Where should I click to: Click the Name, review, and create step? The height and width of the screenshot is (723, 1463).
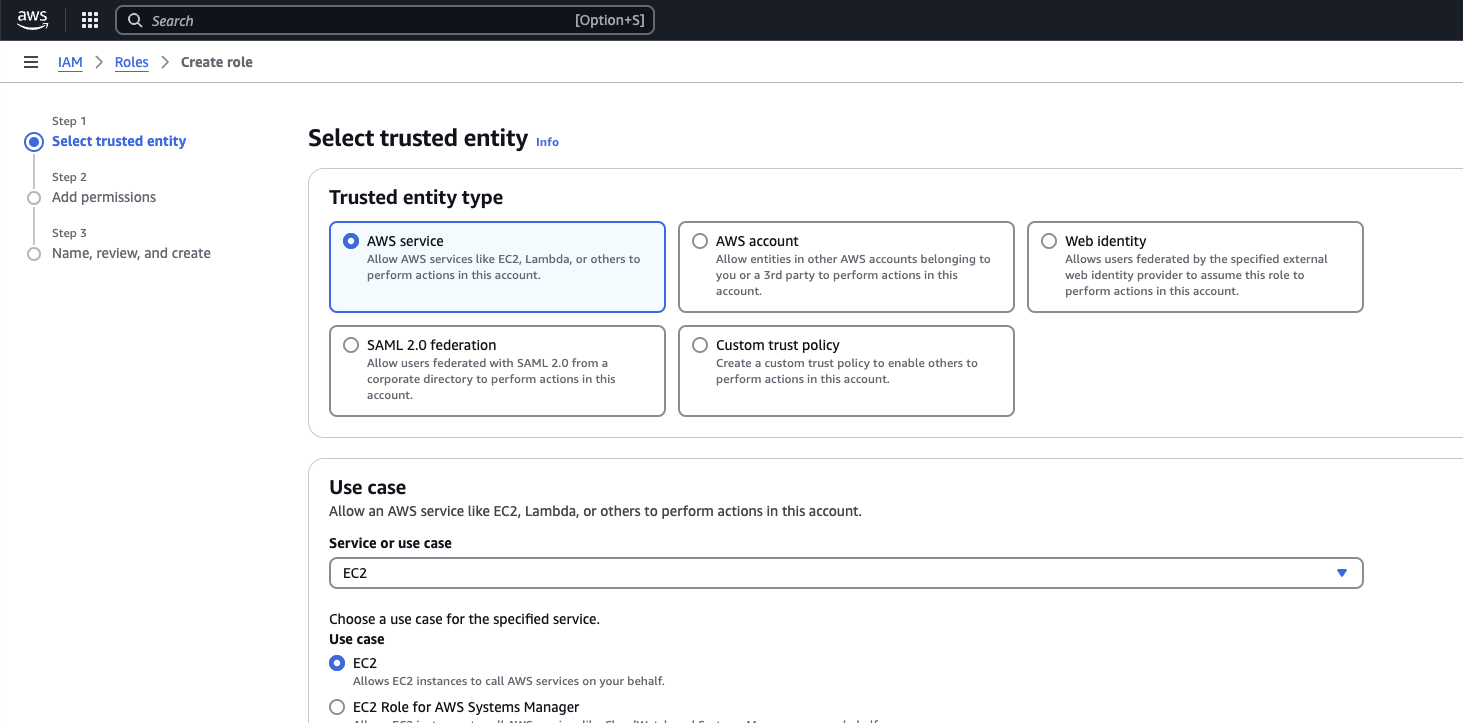click(131, 253)
